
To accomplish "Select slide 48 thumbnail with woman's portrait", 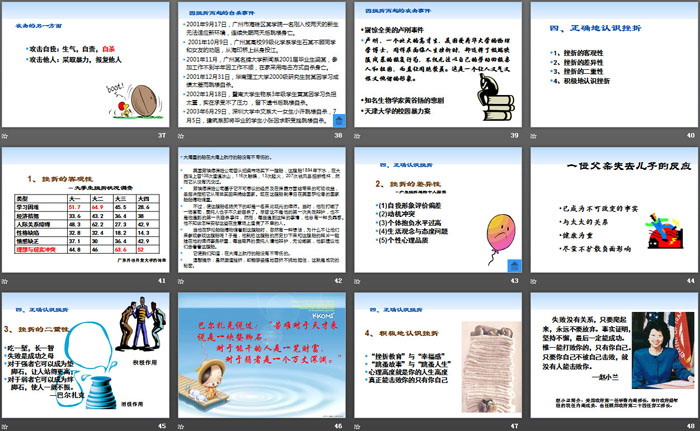I will coord(614,356).
